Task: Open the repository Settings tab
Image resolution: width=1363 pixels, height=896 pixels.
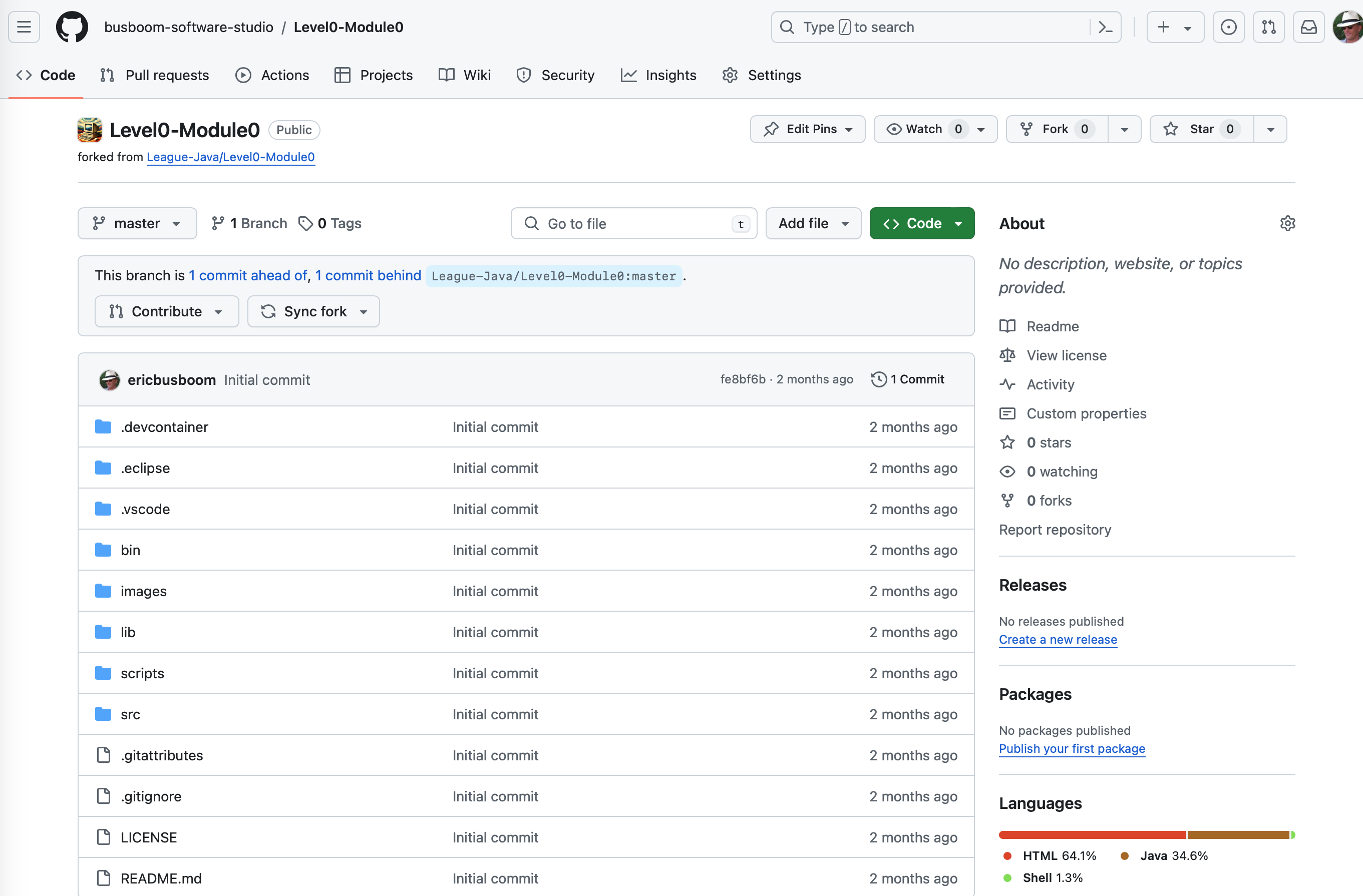Action: (x=762, y=75)
